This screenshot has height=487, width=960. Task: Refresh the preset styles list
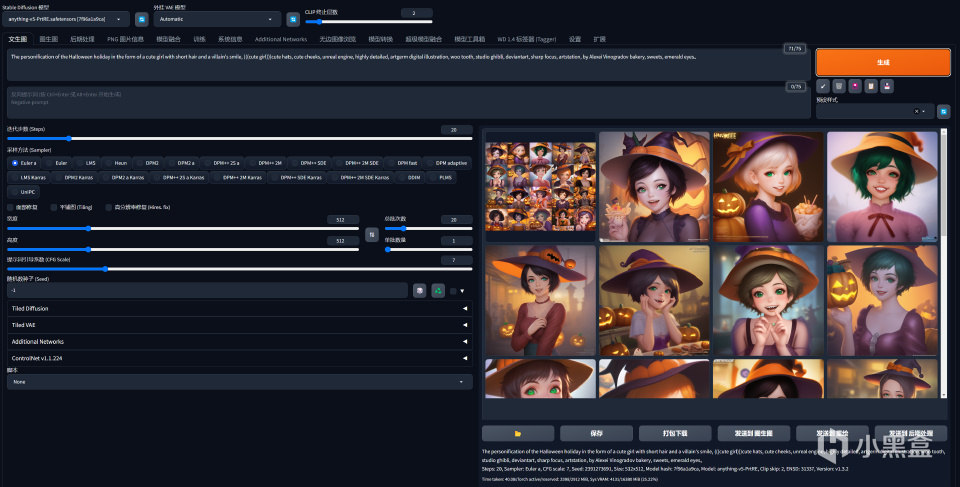[943, 111]
